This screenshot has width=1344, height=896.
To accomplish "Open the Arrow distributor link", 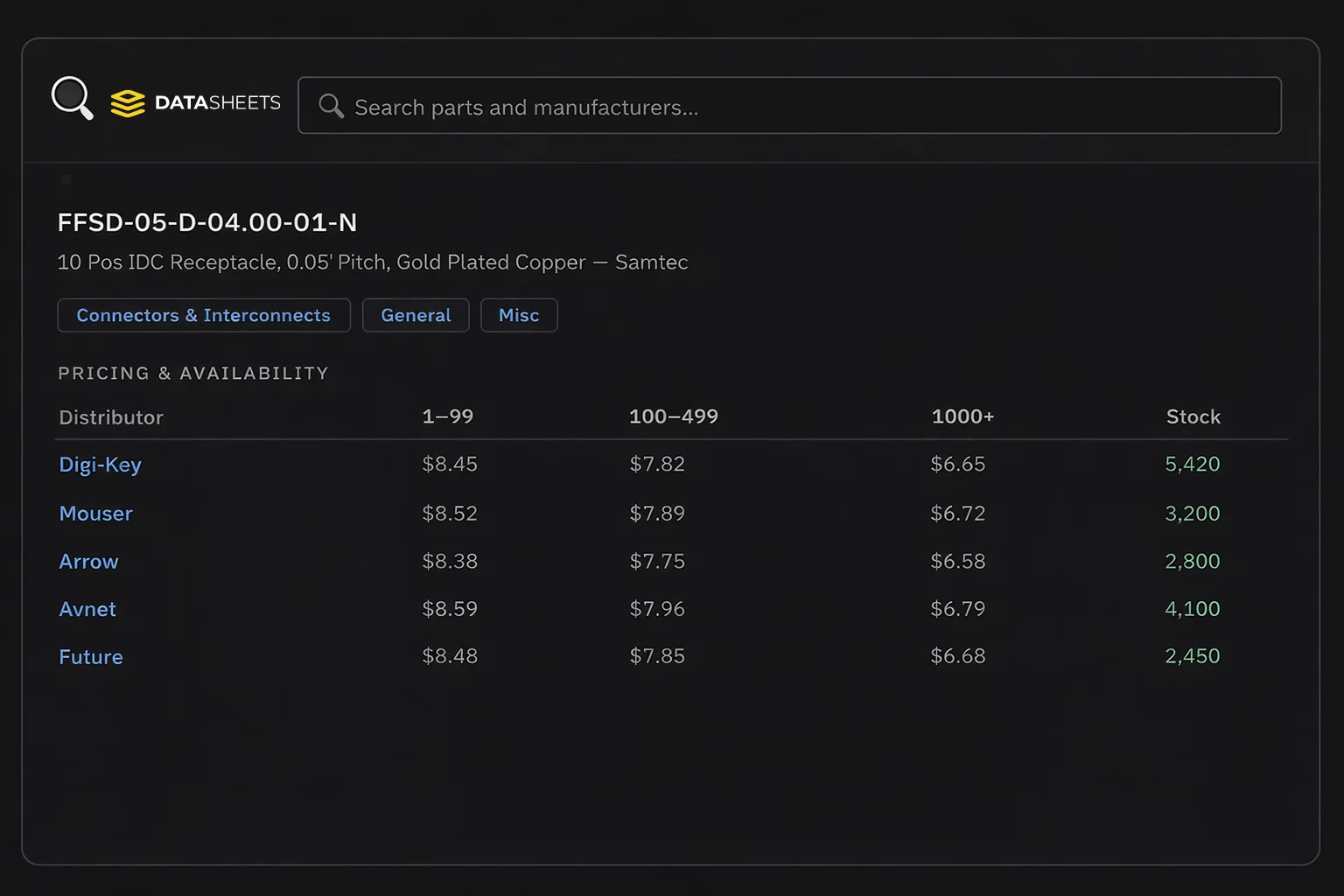I will pos(88,562).
